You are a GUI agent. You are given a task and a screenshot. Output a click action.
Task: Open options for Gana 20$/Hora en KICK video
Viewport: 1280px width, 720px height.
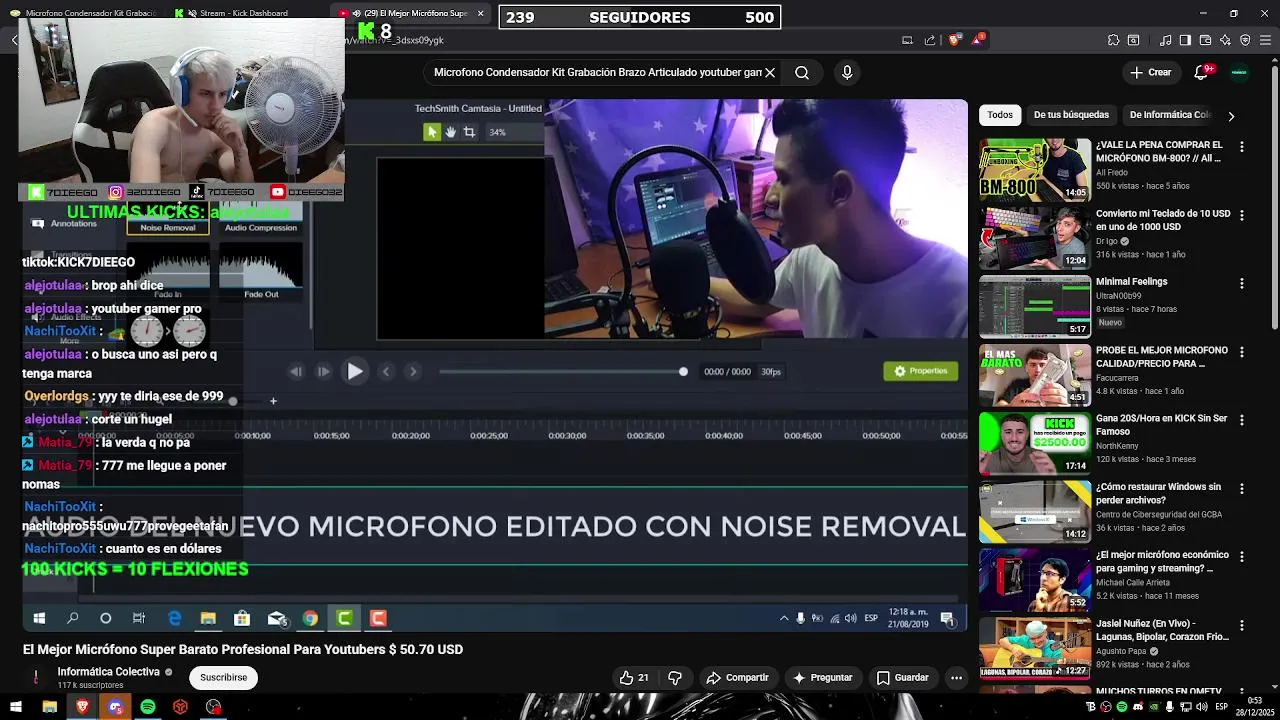tap(1242, 420)
